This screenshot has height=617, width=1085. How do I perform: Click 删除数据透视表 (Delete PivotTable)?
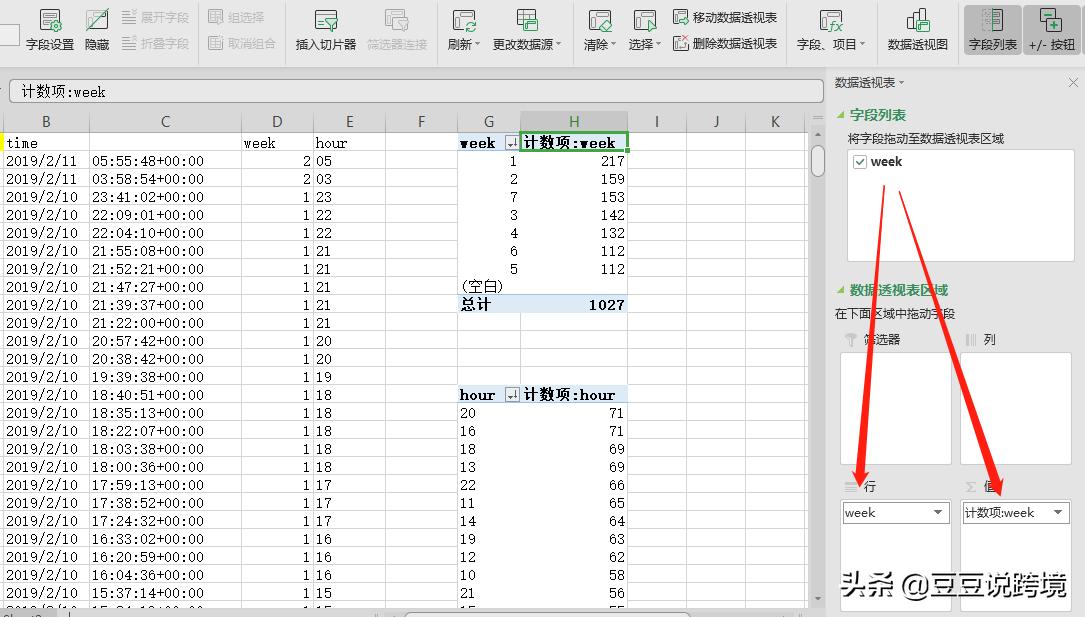(x=725, y=43)
